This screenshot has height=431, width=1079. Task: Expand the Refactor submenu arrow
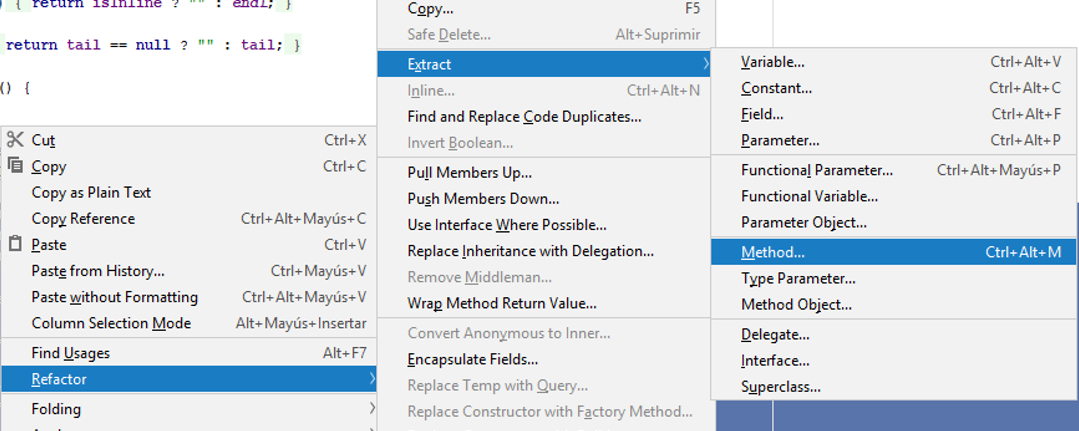[372, 379]
